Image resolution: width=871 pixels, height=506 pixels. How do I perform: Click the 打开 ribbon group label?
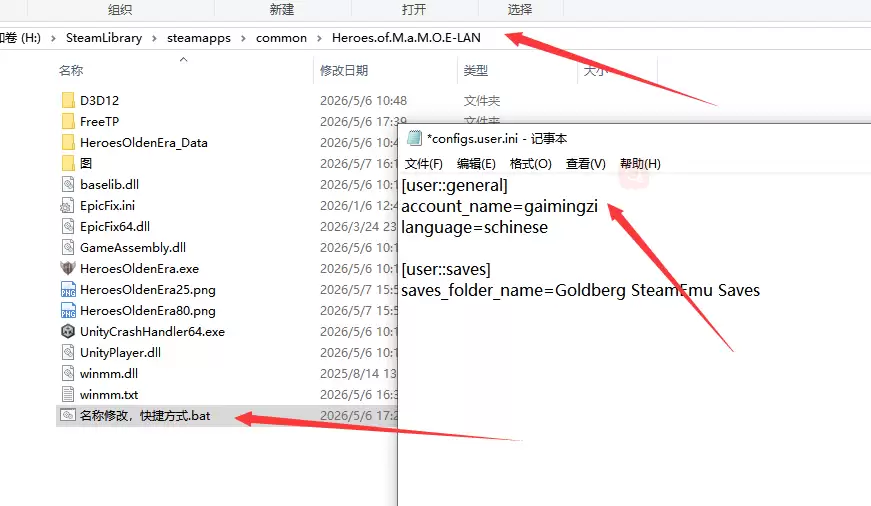point(414,9)
